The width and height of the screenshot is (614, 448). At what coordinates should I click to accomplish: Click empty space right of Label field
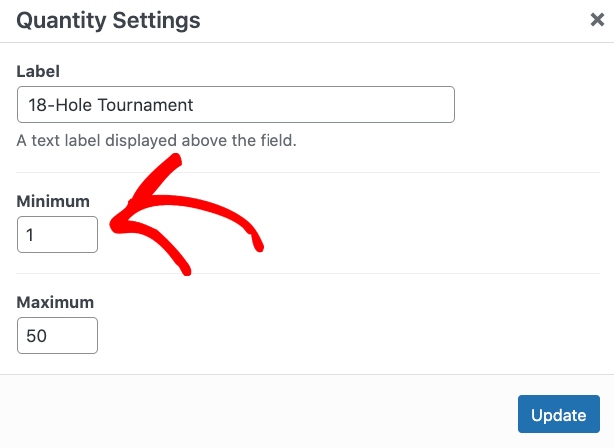530,105
